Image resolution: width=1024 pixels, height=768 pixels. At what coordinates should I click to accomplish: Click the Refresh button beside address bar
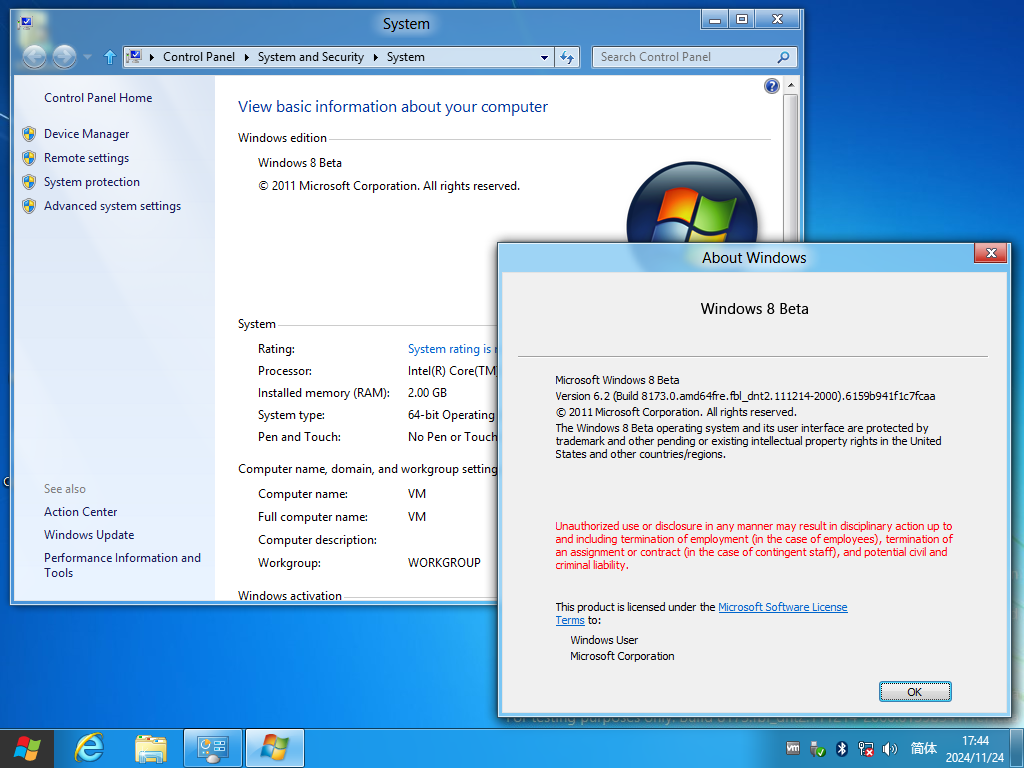pos(567,57)
